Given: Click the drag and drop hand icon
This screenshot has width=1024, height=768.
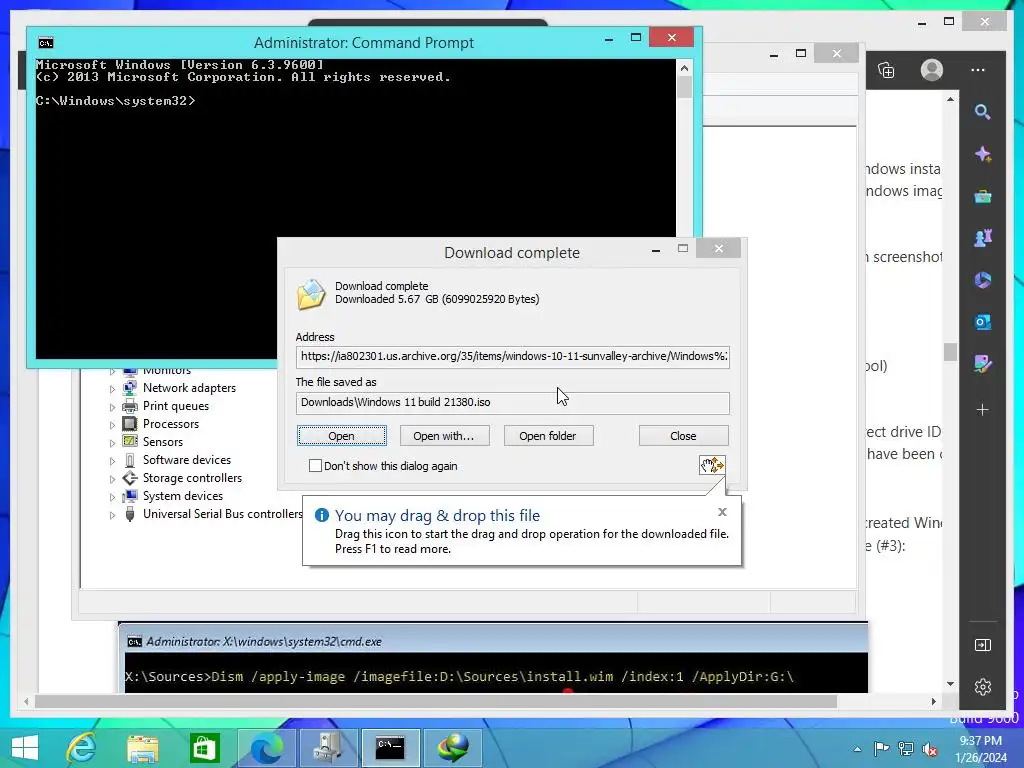Looking at the screenshot, I should [x=712, y=465].
